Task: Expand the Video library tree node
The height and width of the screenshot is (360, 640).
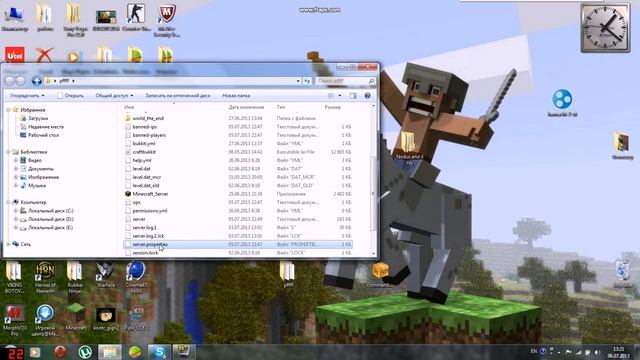Action: 16,160
